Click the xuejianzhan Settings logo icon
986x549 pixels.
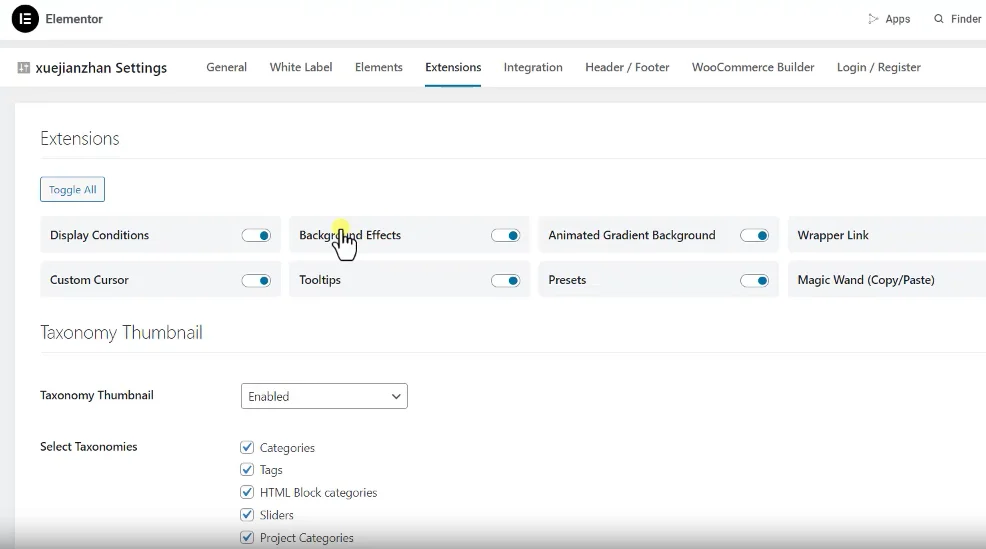24,68
